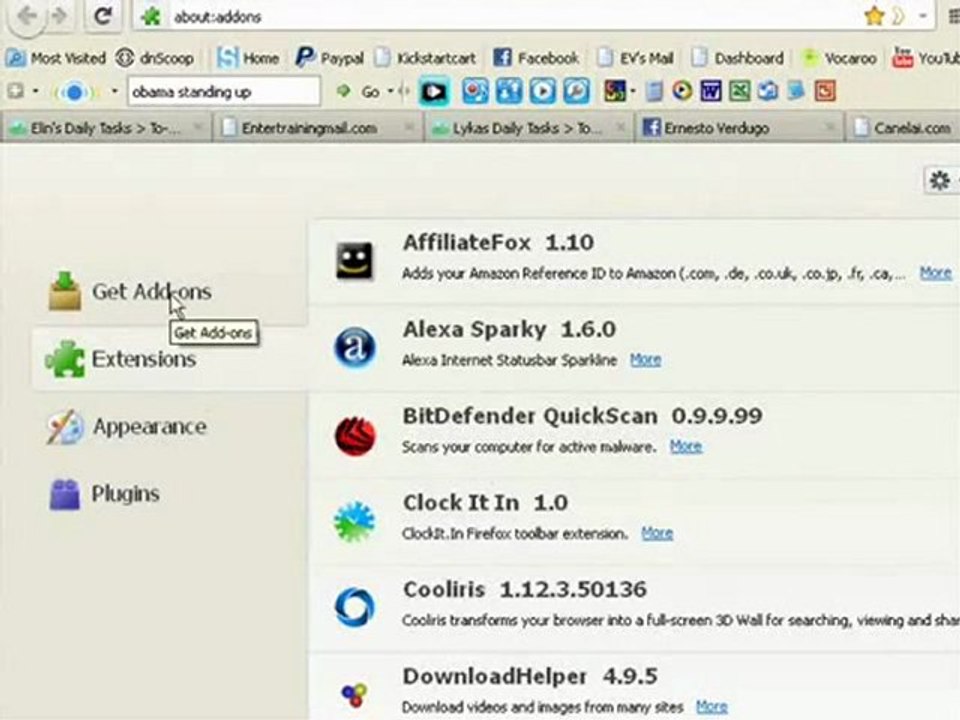Select the Cooliris 1.12.3.50136 extension title
This screenshot has height=720, width=960.
[x=525, y=590]
